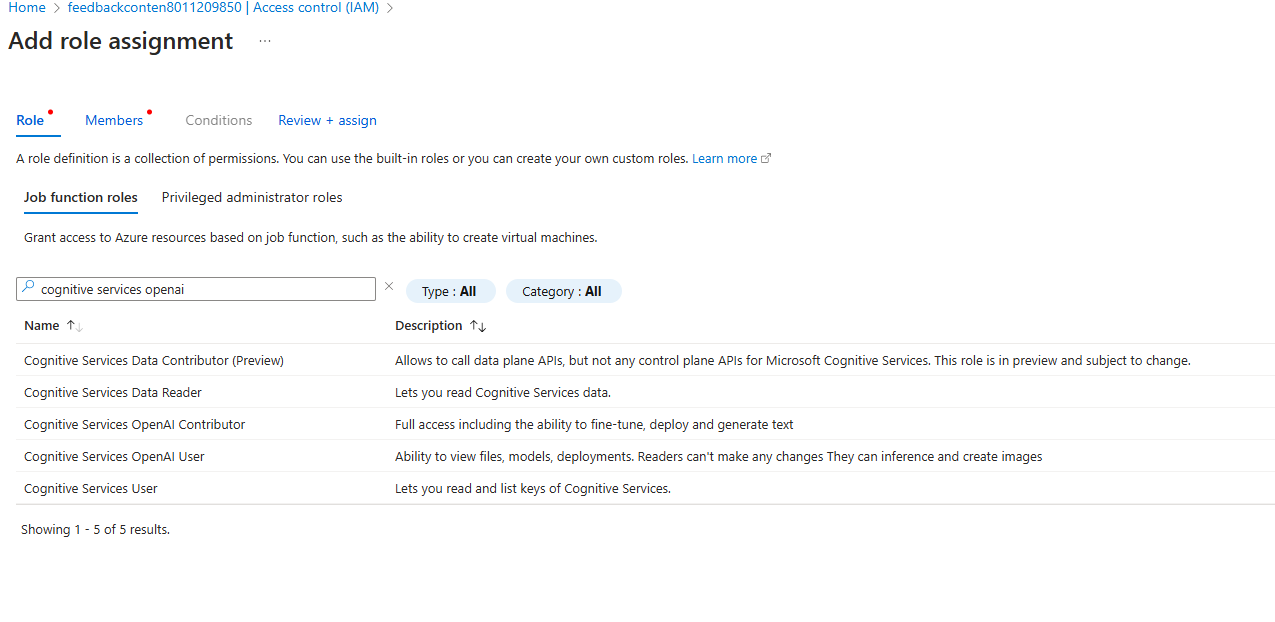Click the Name column header
1275x622 pixels.
[x=42, y=326]
